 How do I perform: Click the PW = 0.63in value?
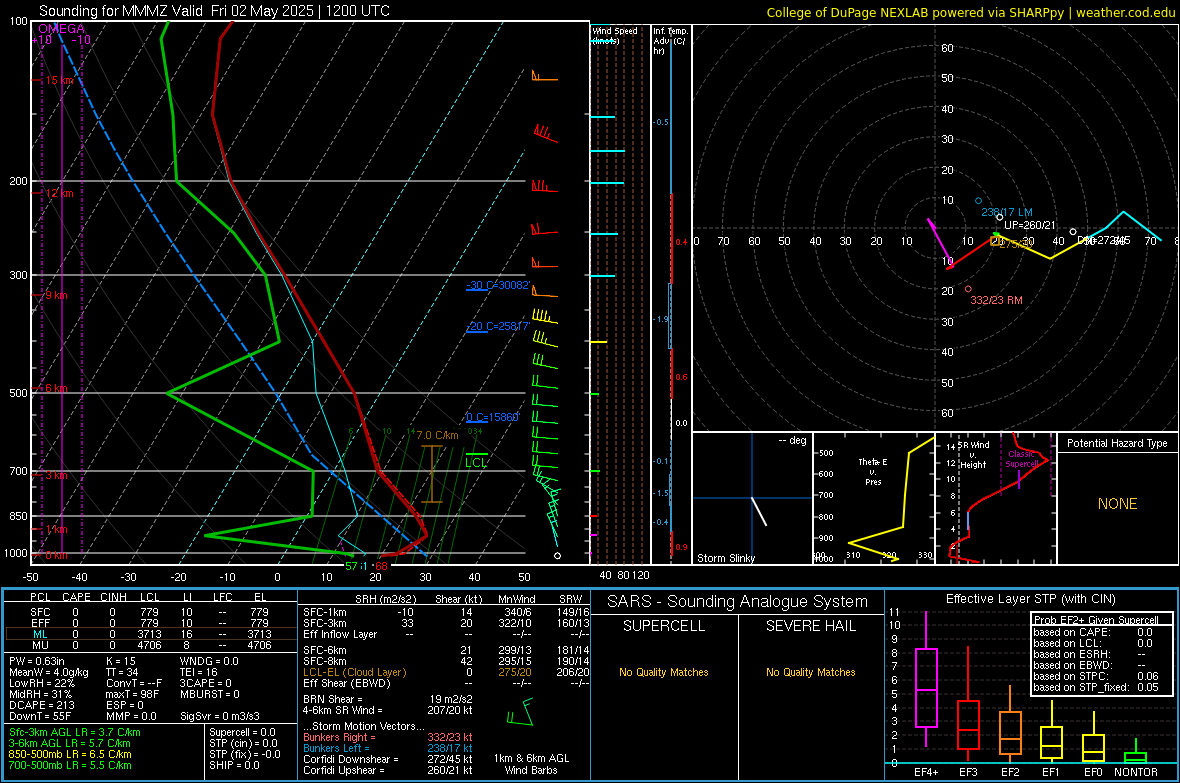pos(38,661)
